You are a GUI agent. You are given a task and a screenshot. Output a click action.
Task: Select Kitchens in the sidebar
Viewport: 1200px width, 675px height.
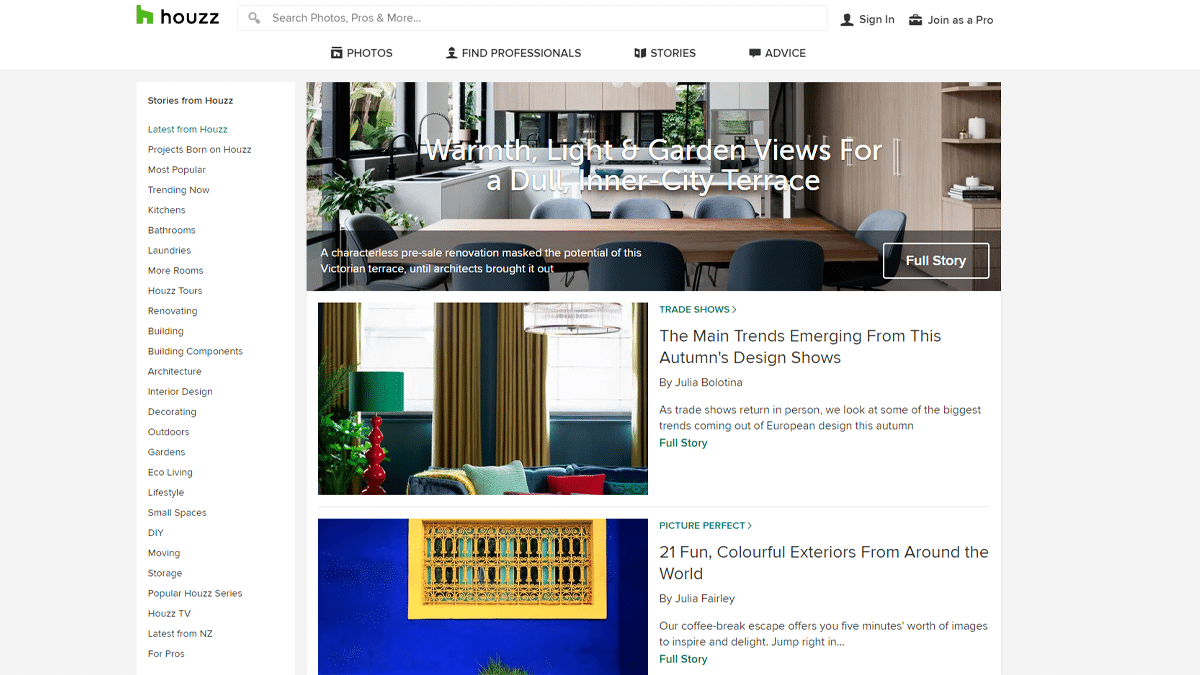coord(167,210)
